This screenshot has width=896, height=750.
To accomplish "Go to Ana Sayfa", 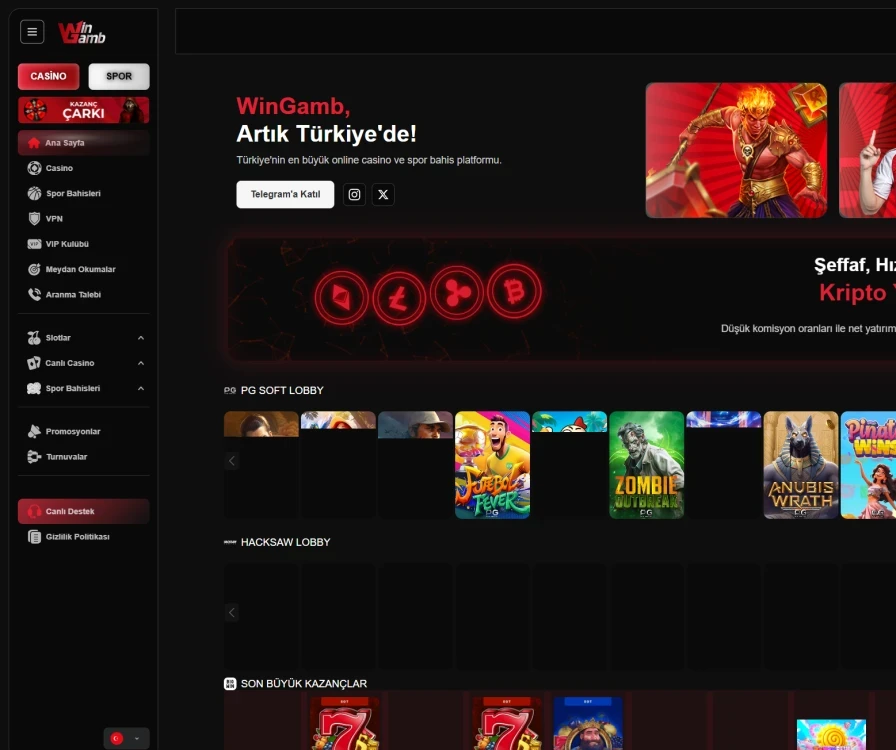I will [x=83, y=143].
